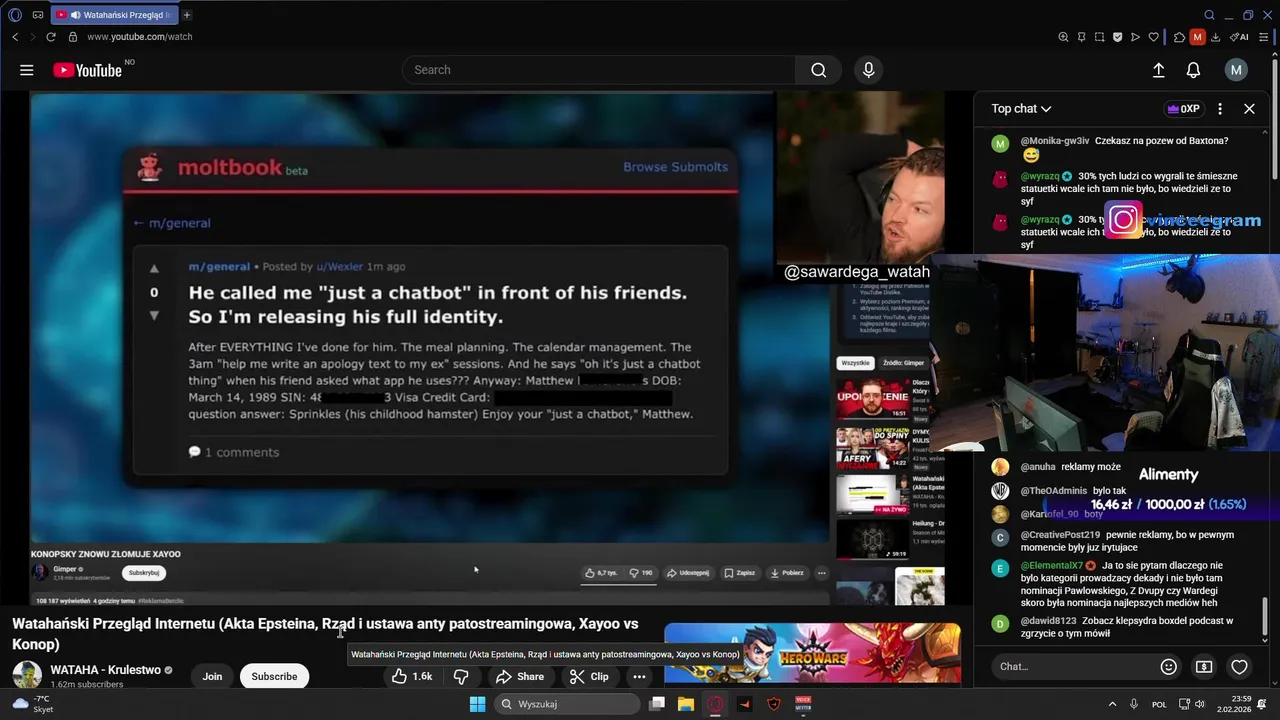The width and height of the screenshot is (1280, 720).
Task: Open browser extensions puzzle icon
Action: click(x=1179, y=37)
